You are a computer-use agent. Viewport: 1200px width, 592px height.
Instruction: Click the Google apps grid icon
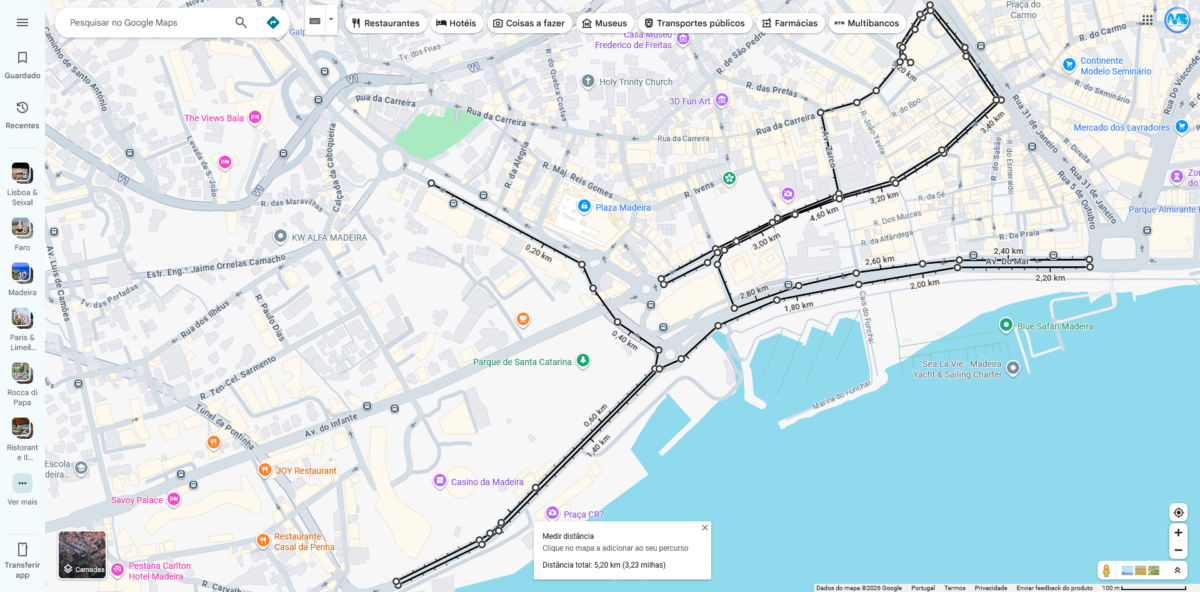tap(1147, 19)
